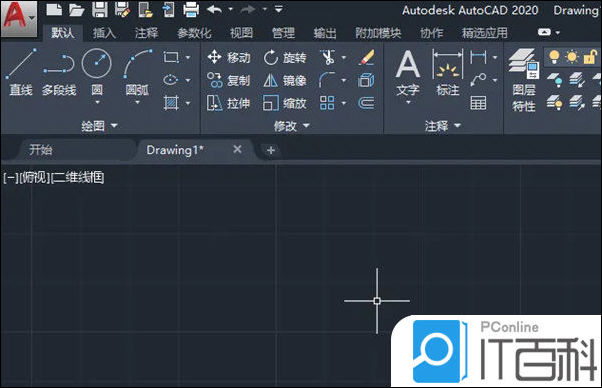The width and height of the screenshot is (602, 388).
Task: Undo the last action
Action: pos(215,9)
